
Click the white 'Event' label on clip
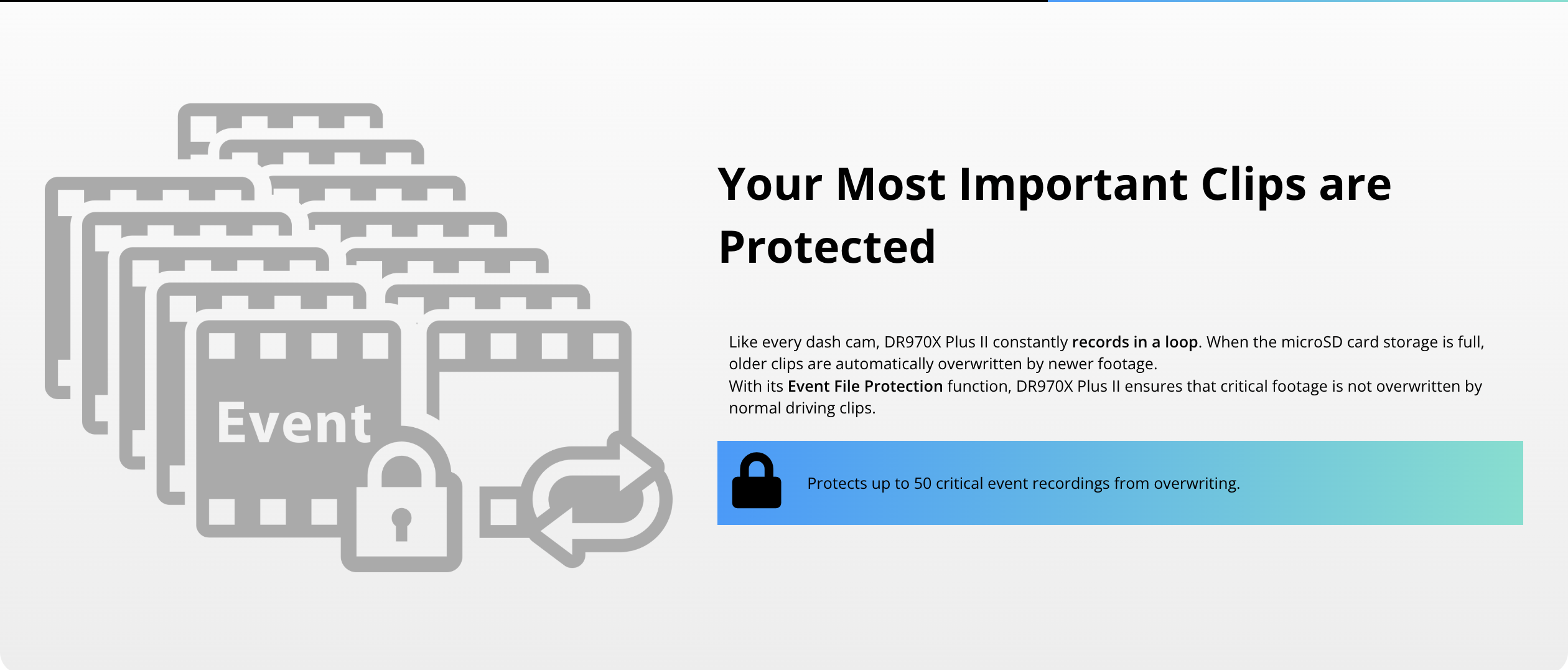coord(294,423)
